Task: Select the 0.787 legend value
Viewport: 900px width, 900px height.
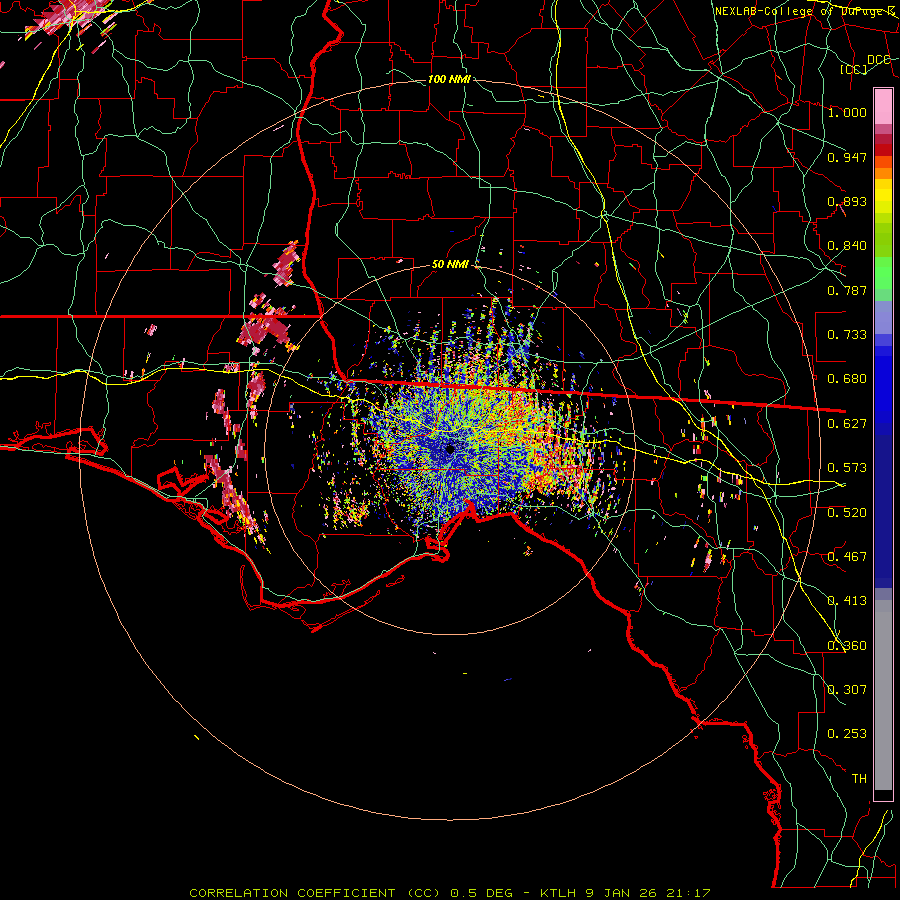Action: (847, 290)
